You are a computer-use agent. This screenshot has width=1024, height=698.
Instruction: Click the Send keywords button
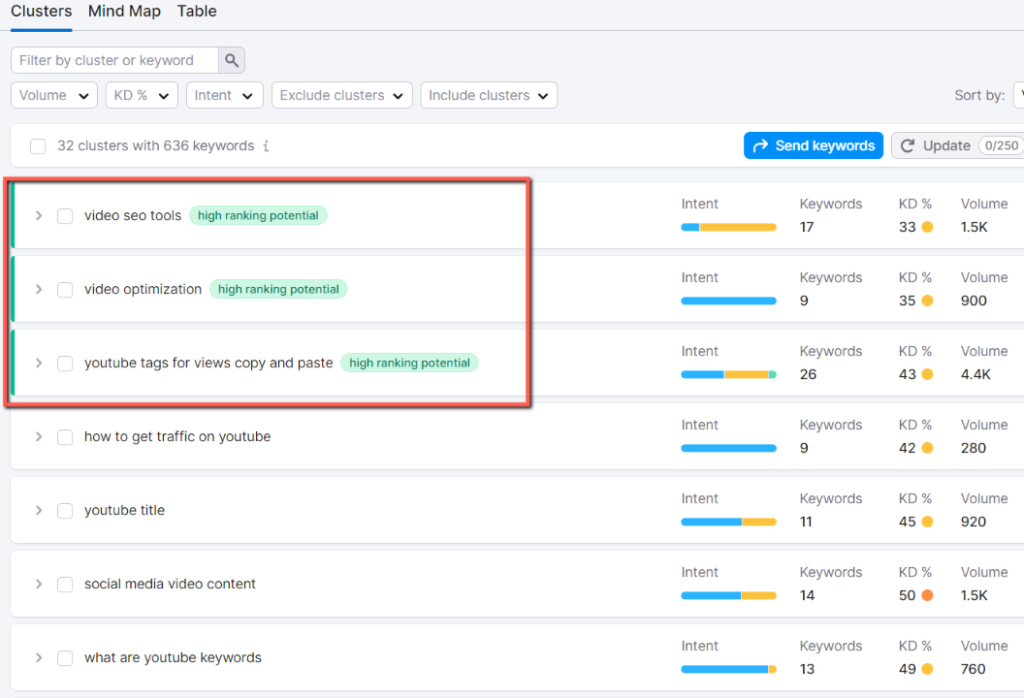click(813, 145)
